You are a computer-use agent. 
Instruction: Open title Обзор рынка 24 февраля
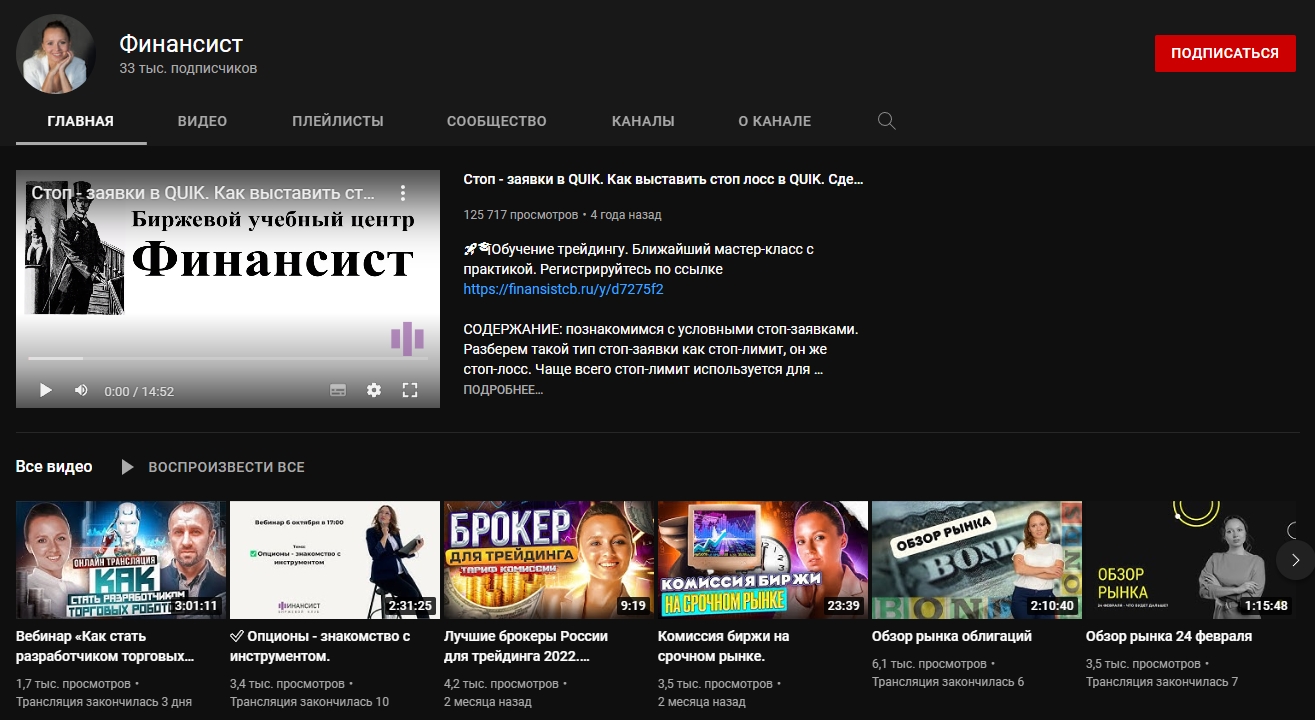pyautogui.click(x=1169, y=636)
